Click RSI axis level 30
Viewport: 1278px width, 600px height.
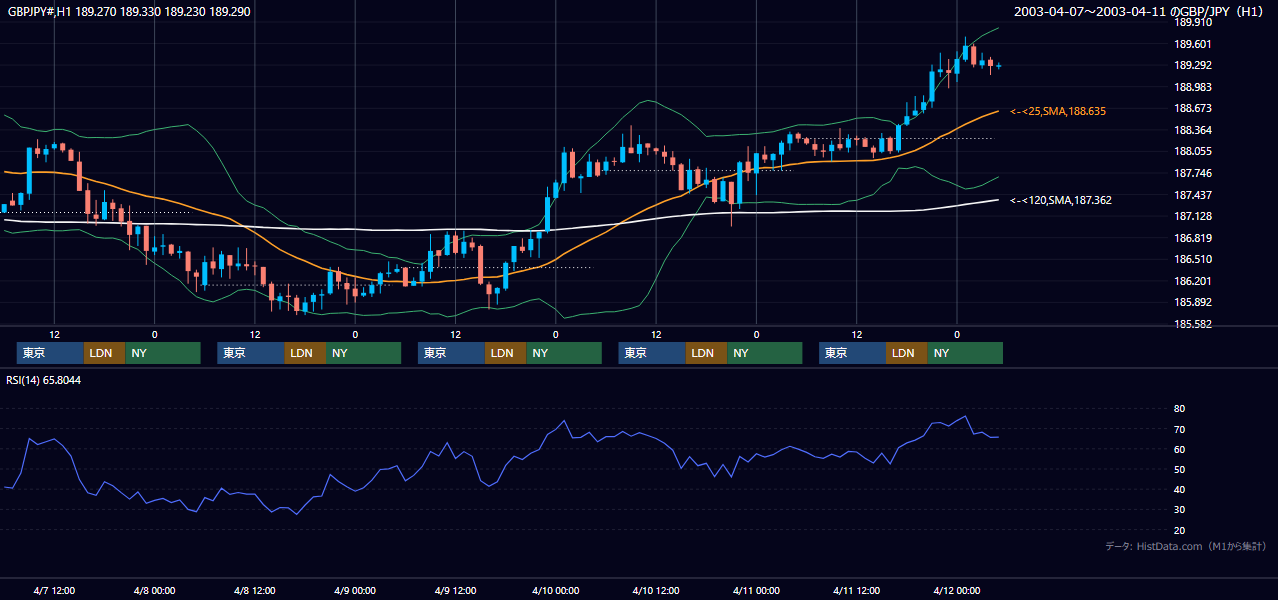click(1179, 509)
